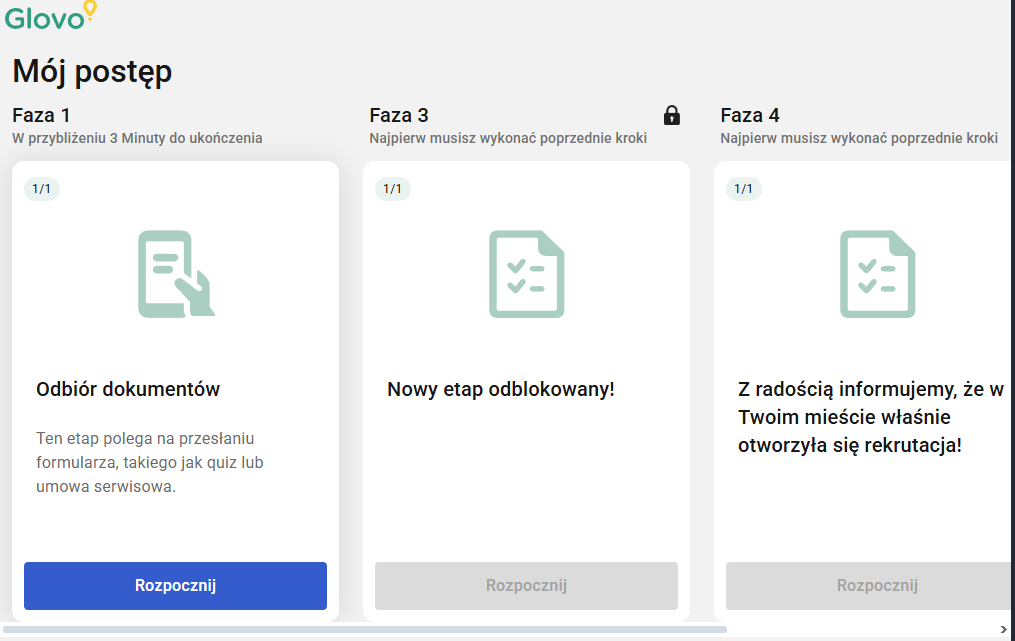This screenshot has width=1015, height=641.
Task: Select the Faza 3 heading
Action: pos(398,115)
